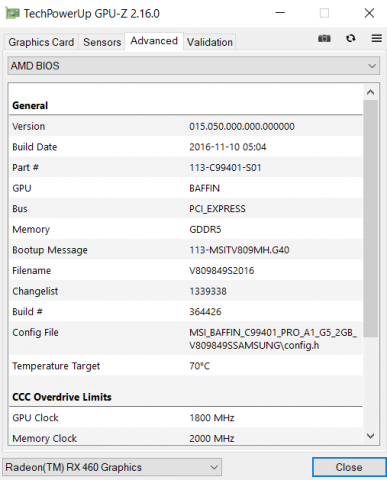The image size is (387, 480).
Task: Select the Memory value GDDR5
Action: 205,230
